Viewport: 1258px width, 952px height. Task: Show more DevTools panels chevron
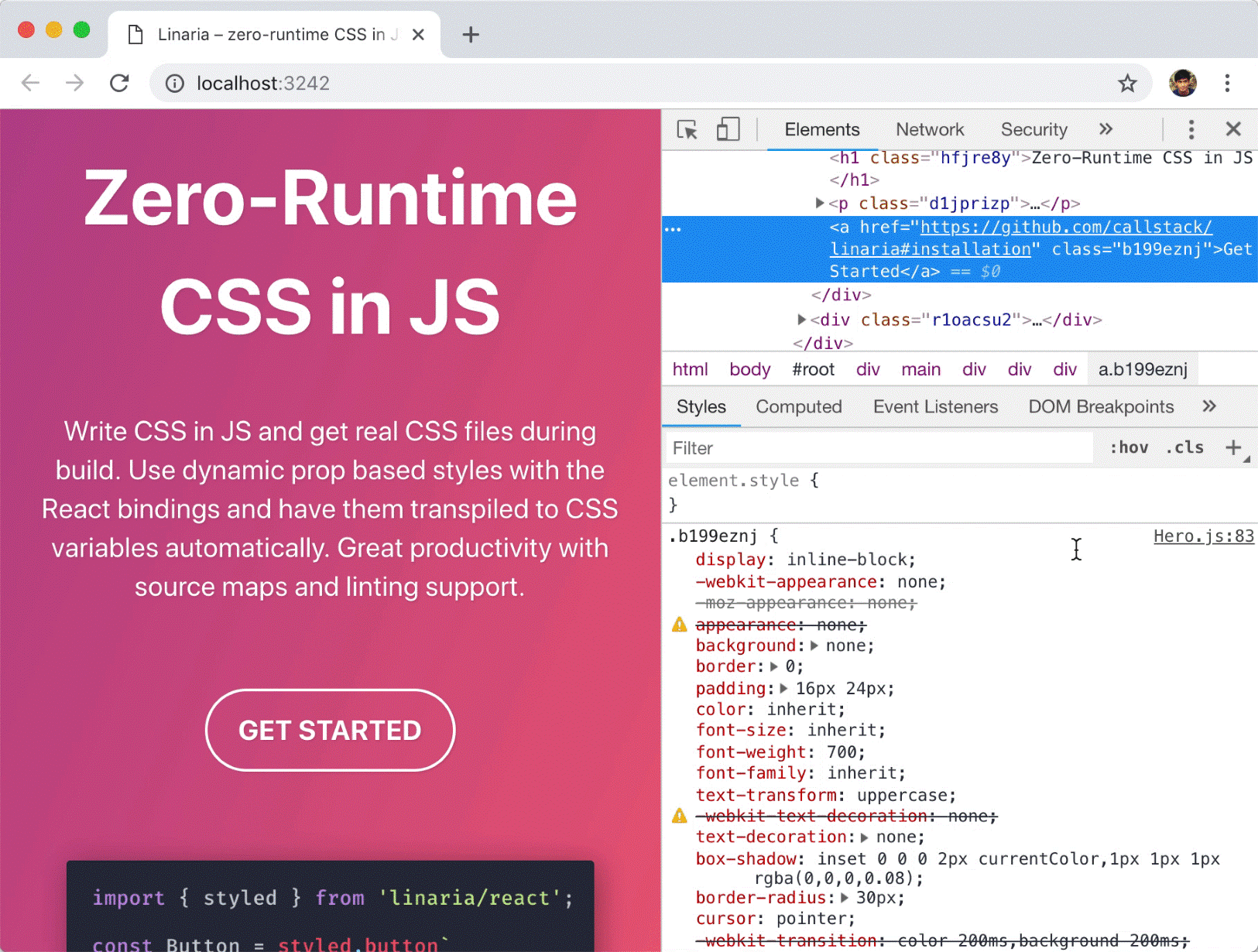(x=1105, y=129)
